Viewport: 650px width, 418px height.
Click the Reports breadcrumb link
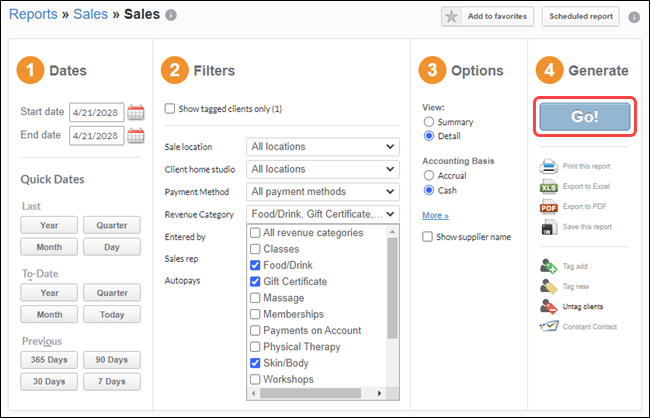coord(33,14)
